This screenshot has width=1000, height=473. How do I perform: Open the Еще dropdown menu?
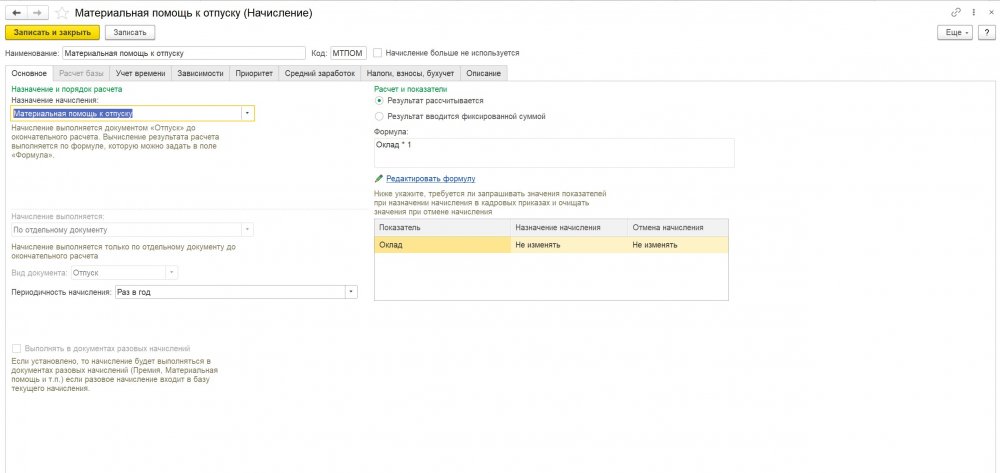click(x=954, y=32)
